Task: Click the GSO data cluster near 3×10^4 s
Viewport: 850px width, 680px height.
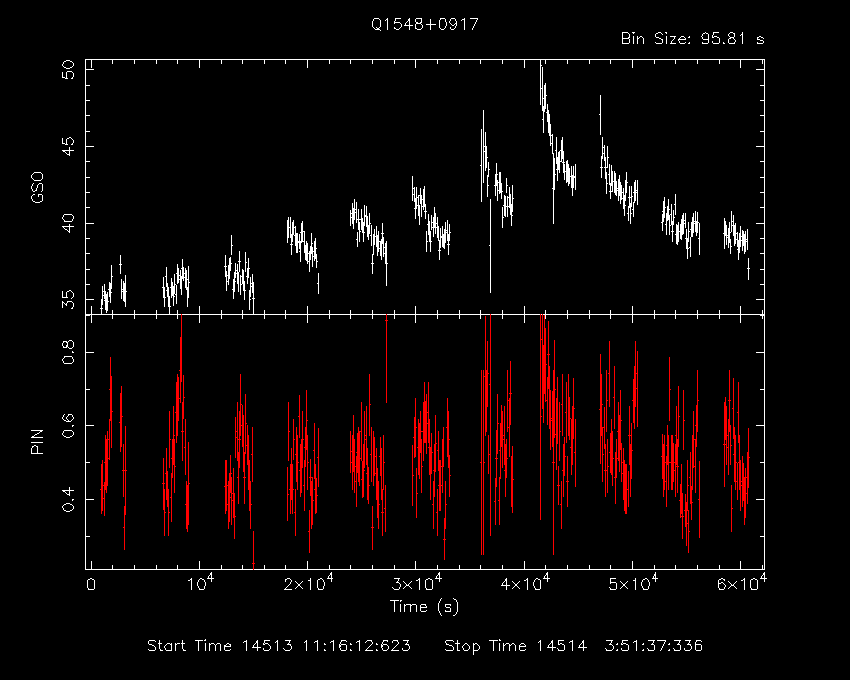Action: (x=431, y=218)
